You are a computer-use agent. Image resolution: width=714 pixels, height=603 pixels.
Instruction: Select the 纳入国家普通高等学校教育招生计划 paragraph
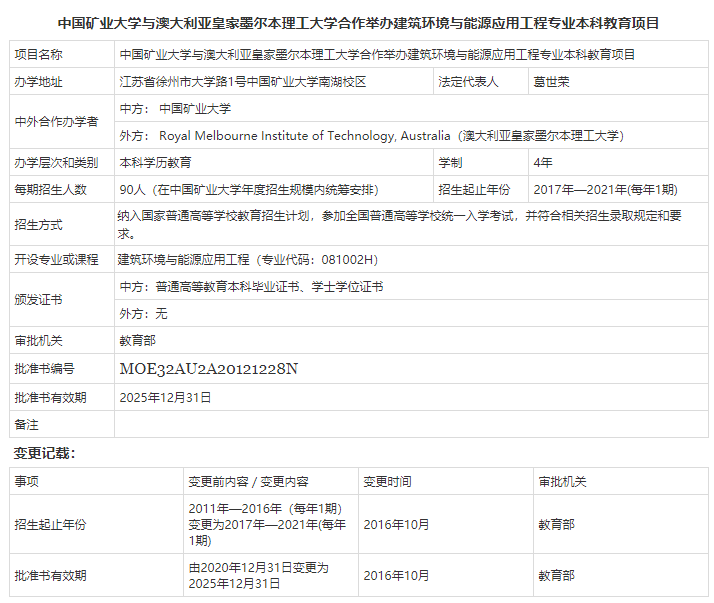[x=399, y=225]
